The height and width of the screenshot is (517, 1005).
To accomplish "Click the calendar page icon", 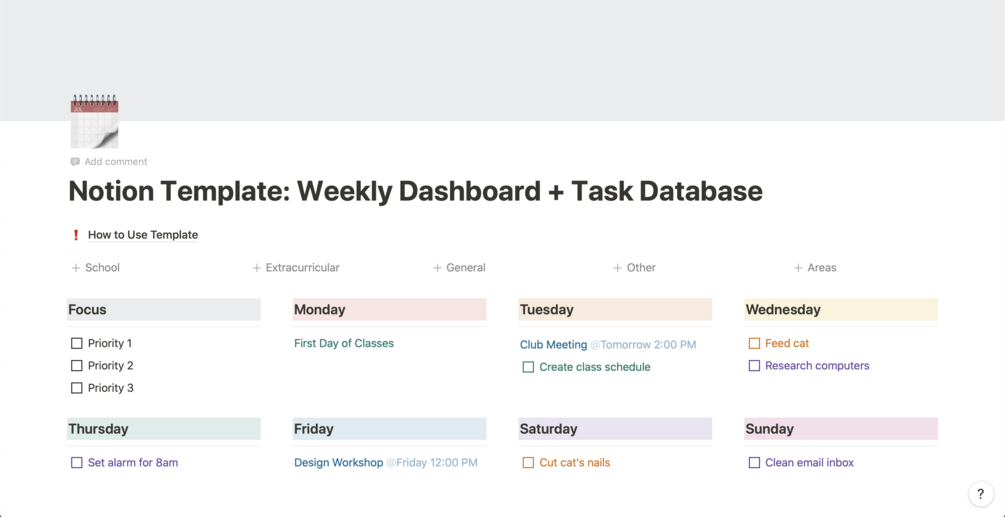I will pos(95,122).
